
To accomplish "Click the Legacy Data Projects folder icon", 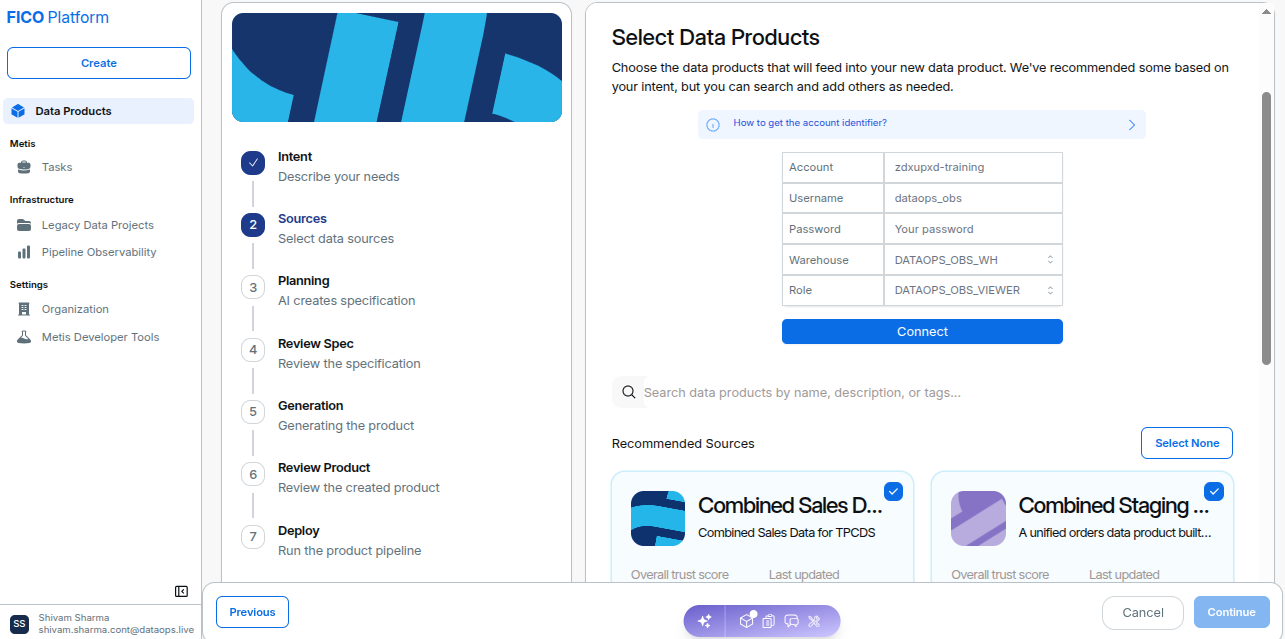I will (x=23, y=225).
